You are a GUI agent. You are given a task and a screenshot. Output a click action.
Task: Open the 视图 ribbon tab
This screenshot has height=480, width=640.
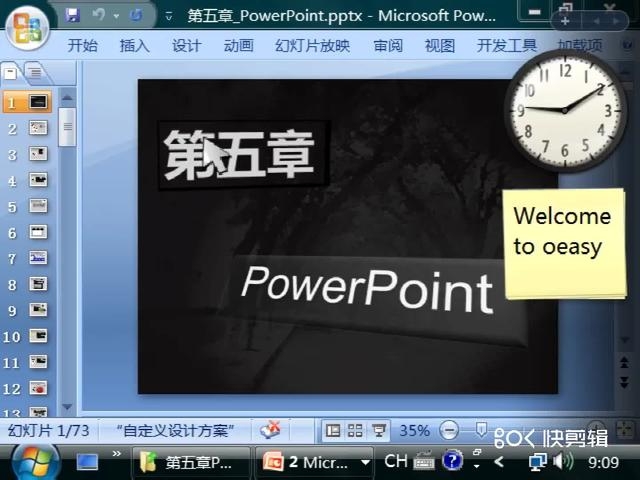(440, 45)
